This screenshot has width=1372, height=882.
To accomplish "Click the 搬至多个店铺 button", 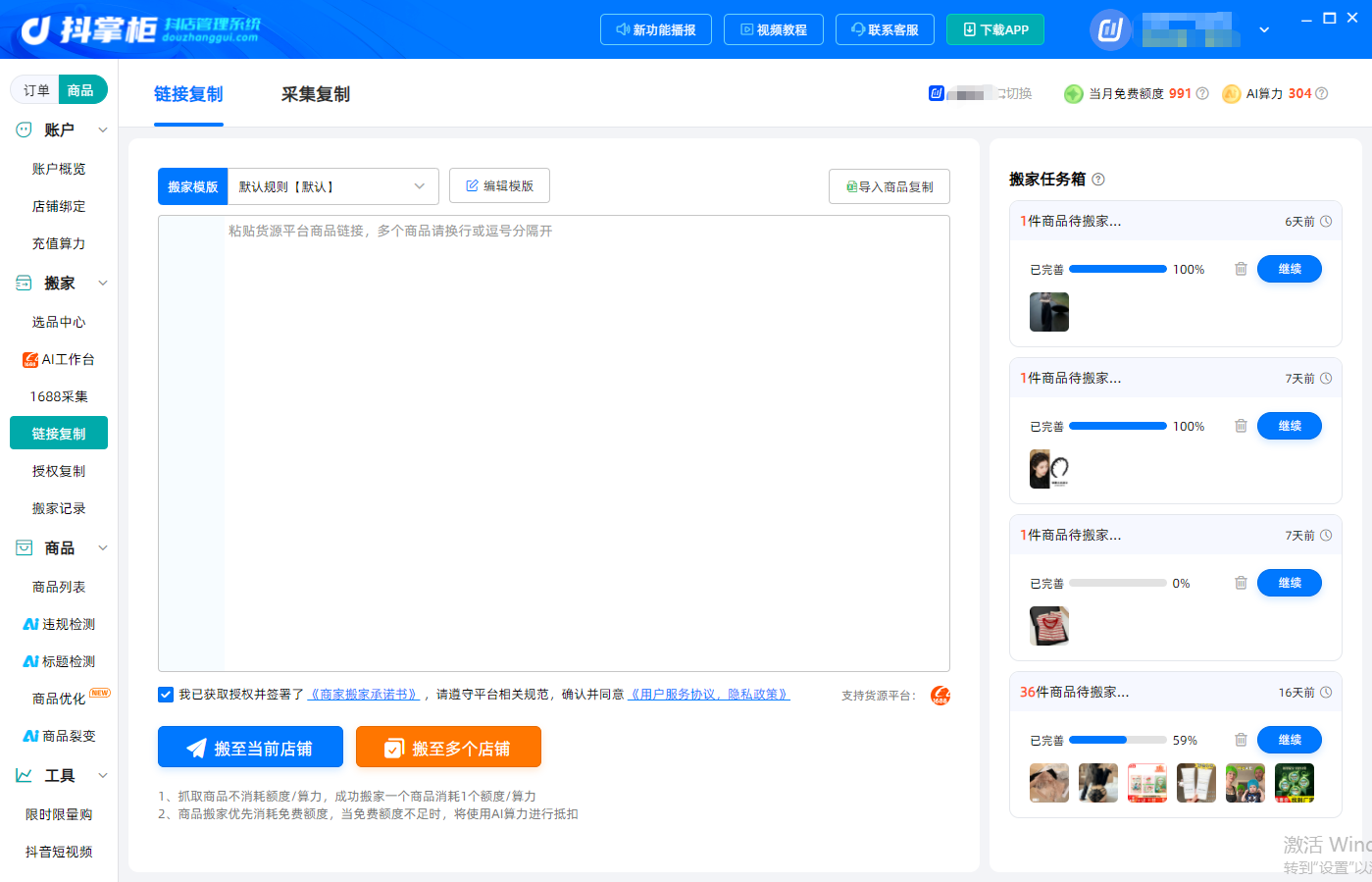I will 448,747.
